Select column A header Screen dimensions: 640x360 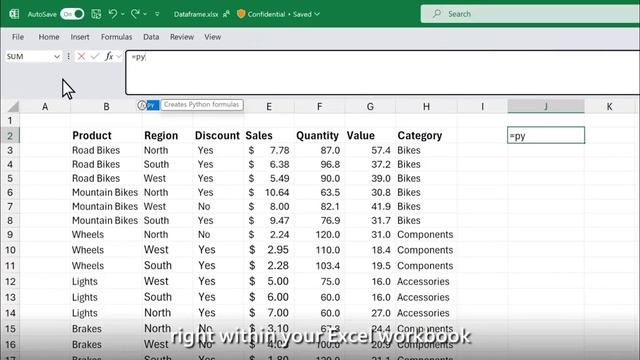(x=45, y=107)
